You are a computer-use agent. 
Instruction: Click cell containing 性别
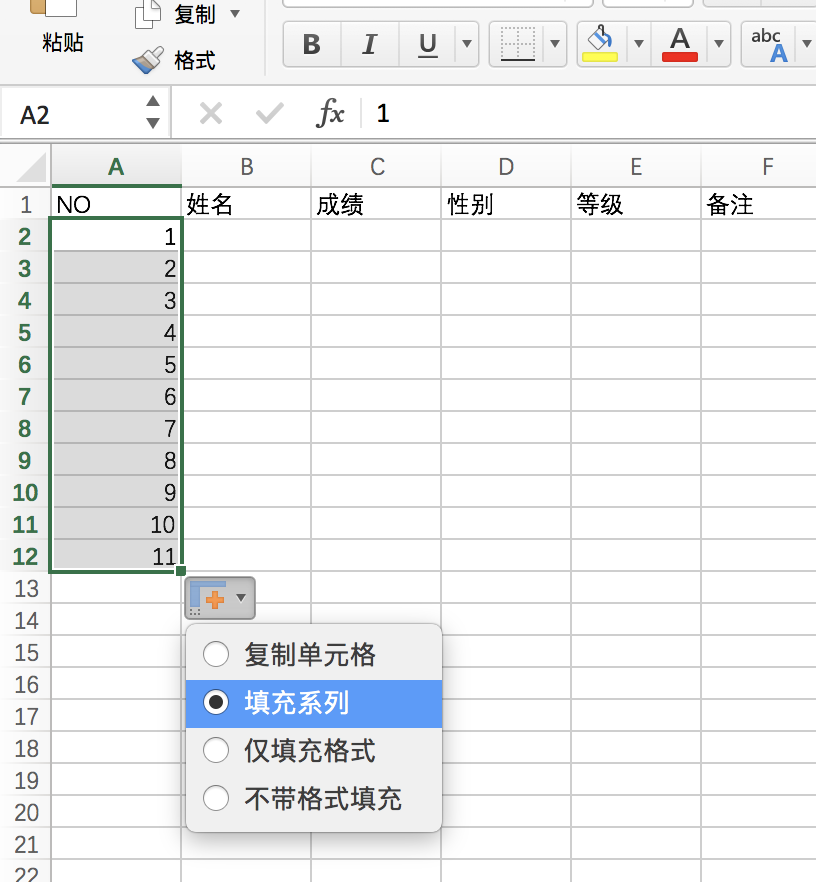(x=506, y=204)
